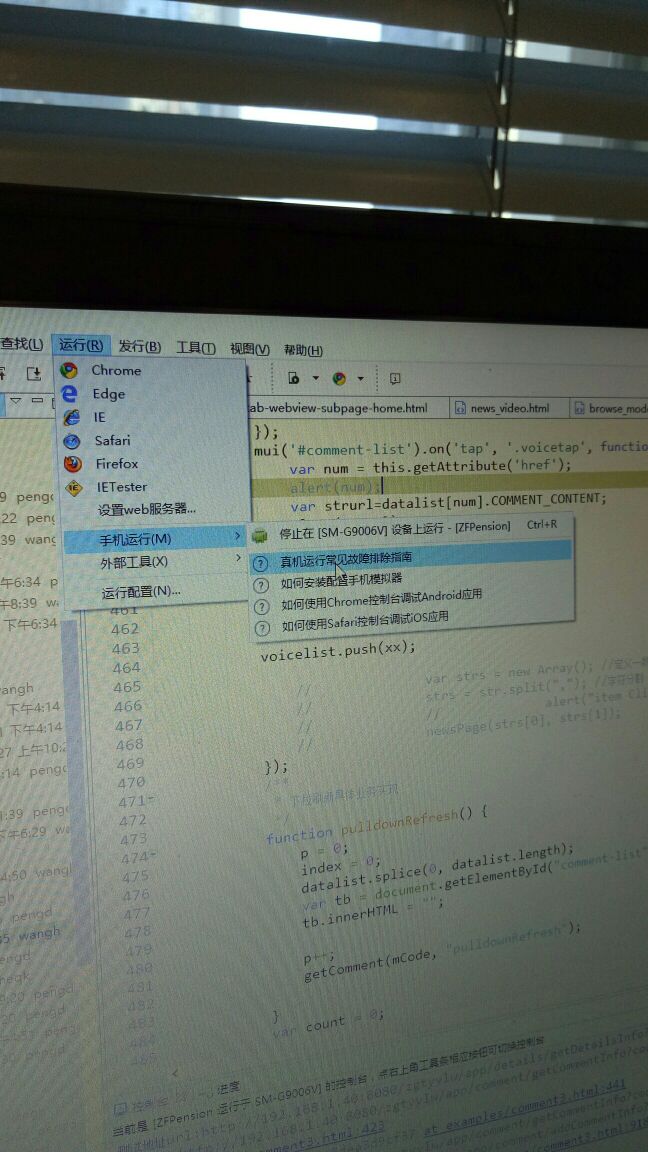Viewport: 648px width, 1152px height.
Task: Choose Edge browser in run menu
Action: 108,394
